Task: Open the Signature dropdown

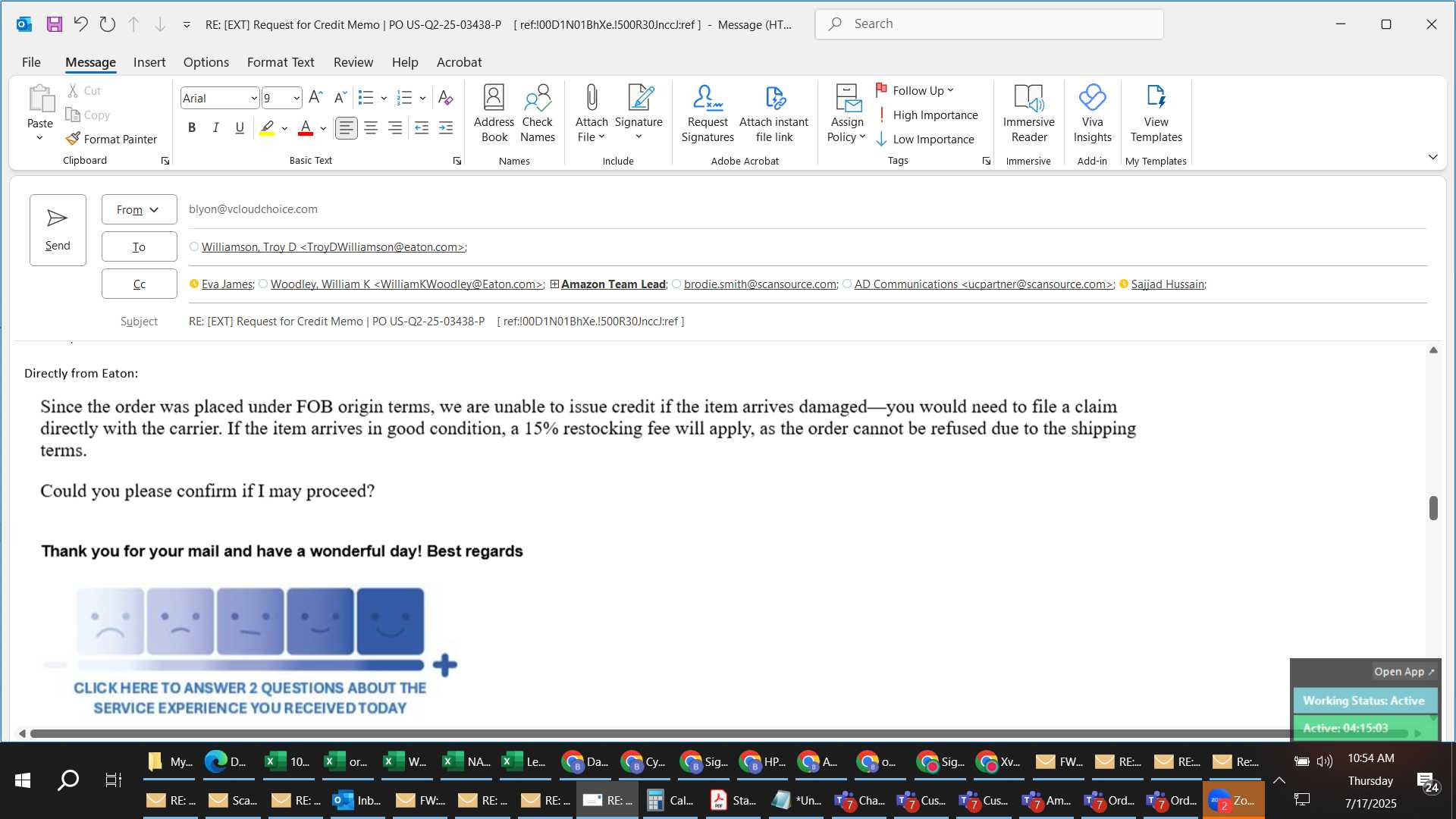Action: pos(639,114)
